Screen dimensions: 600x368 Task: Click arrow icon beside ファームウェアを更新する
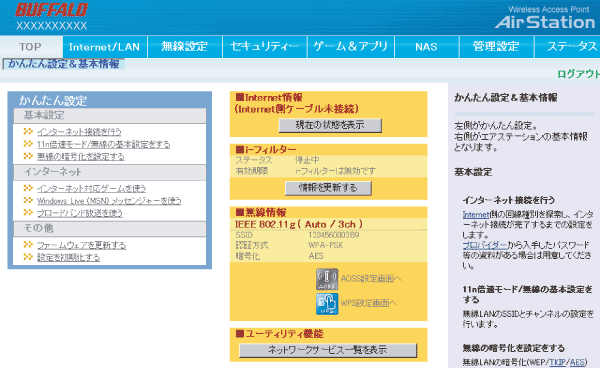[28, 244]
